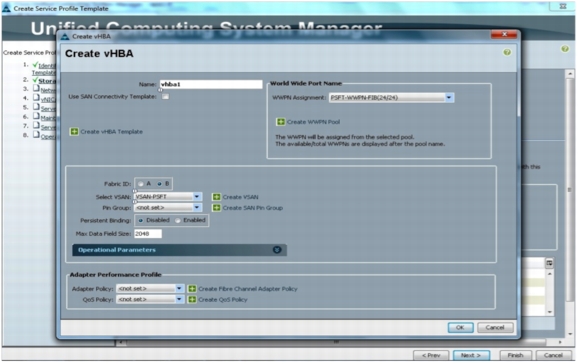Click the vHBA Name input field
578x364 pixels.
point(211,84)
